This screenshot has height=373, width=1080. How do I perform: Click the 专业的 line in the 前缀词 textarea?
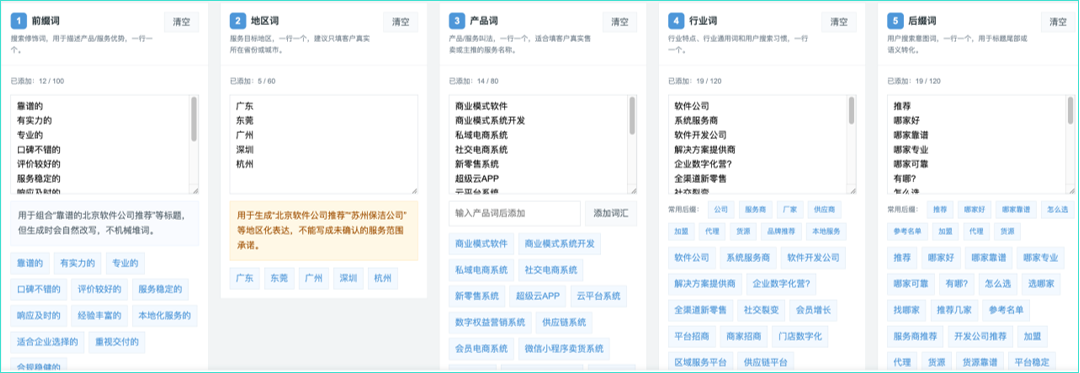[30, 135]
